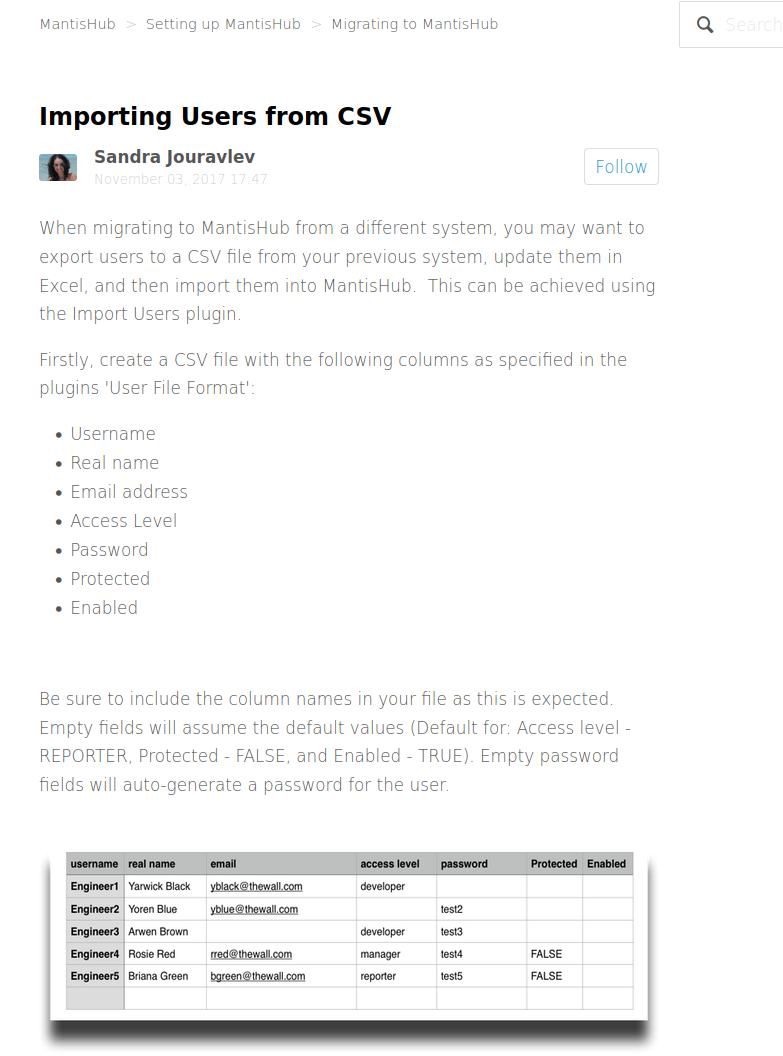783x1056 pixels.
Task: Click bgreen@thewall.com email in the table
Action: click(257, 977)
